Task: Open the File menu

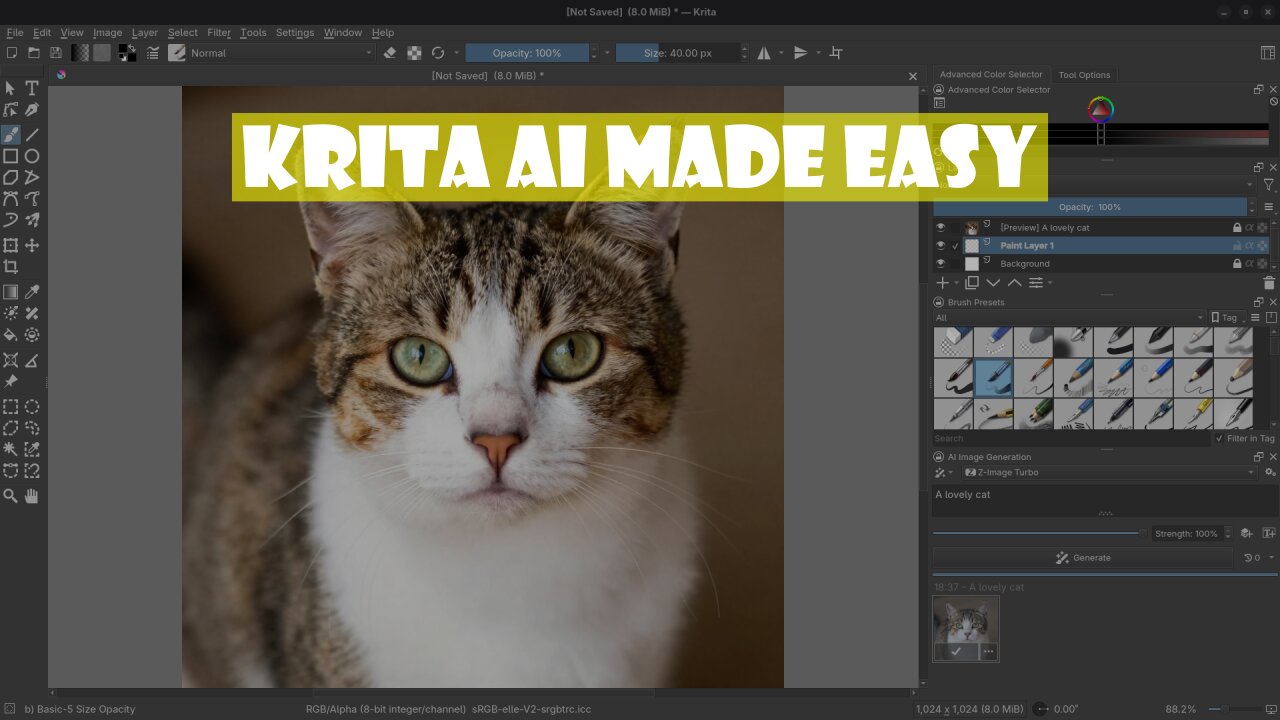Action: pos(15,32)
